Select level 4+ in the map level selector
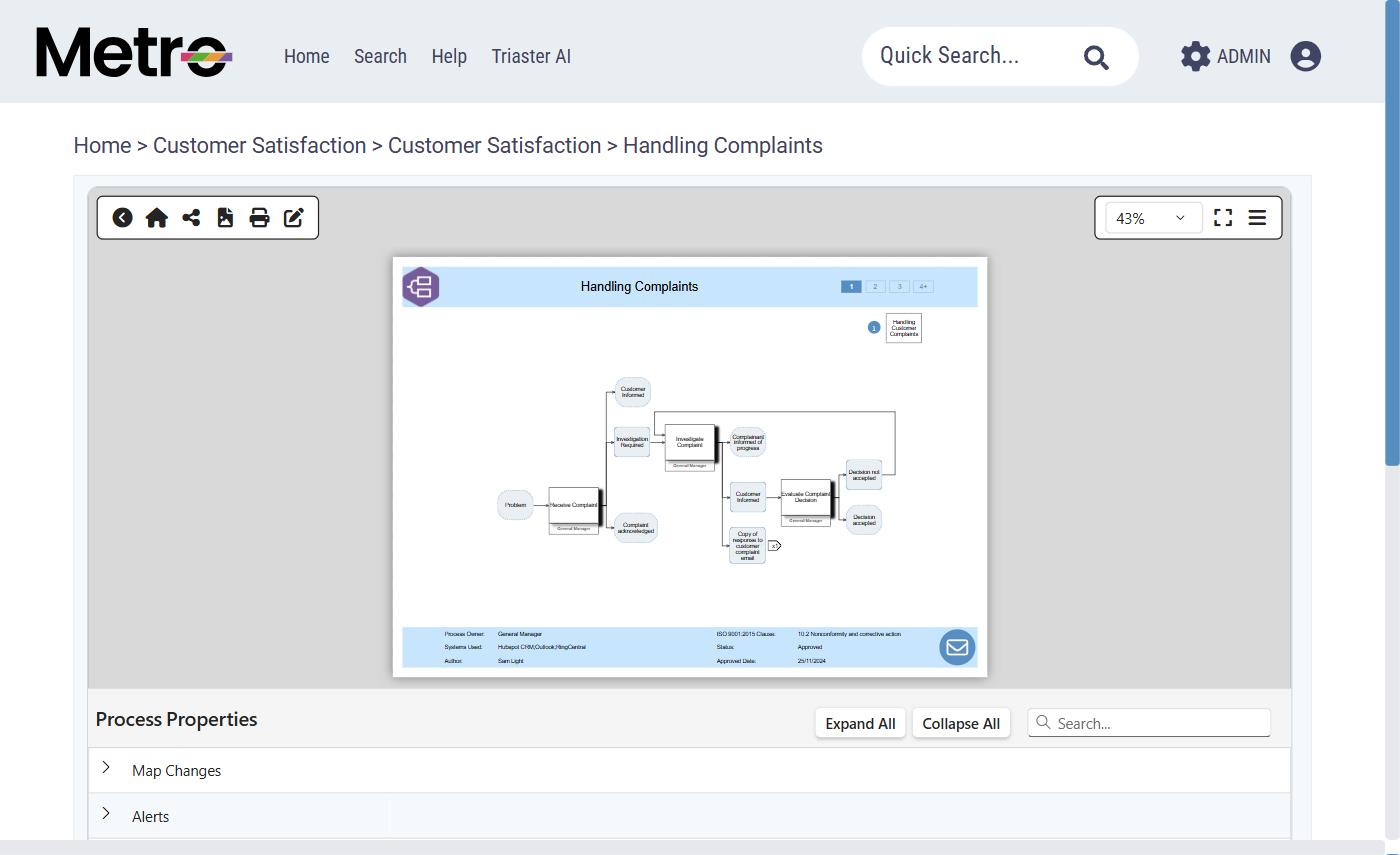 tap(923, 286)
